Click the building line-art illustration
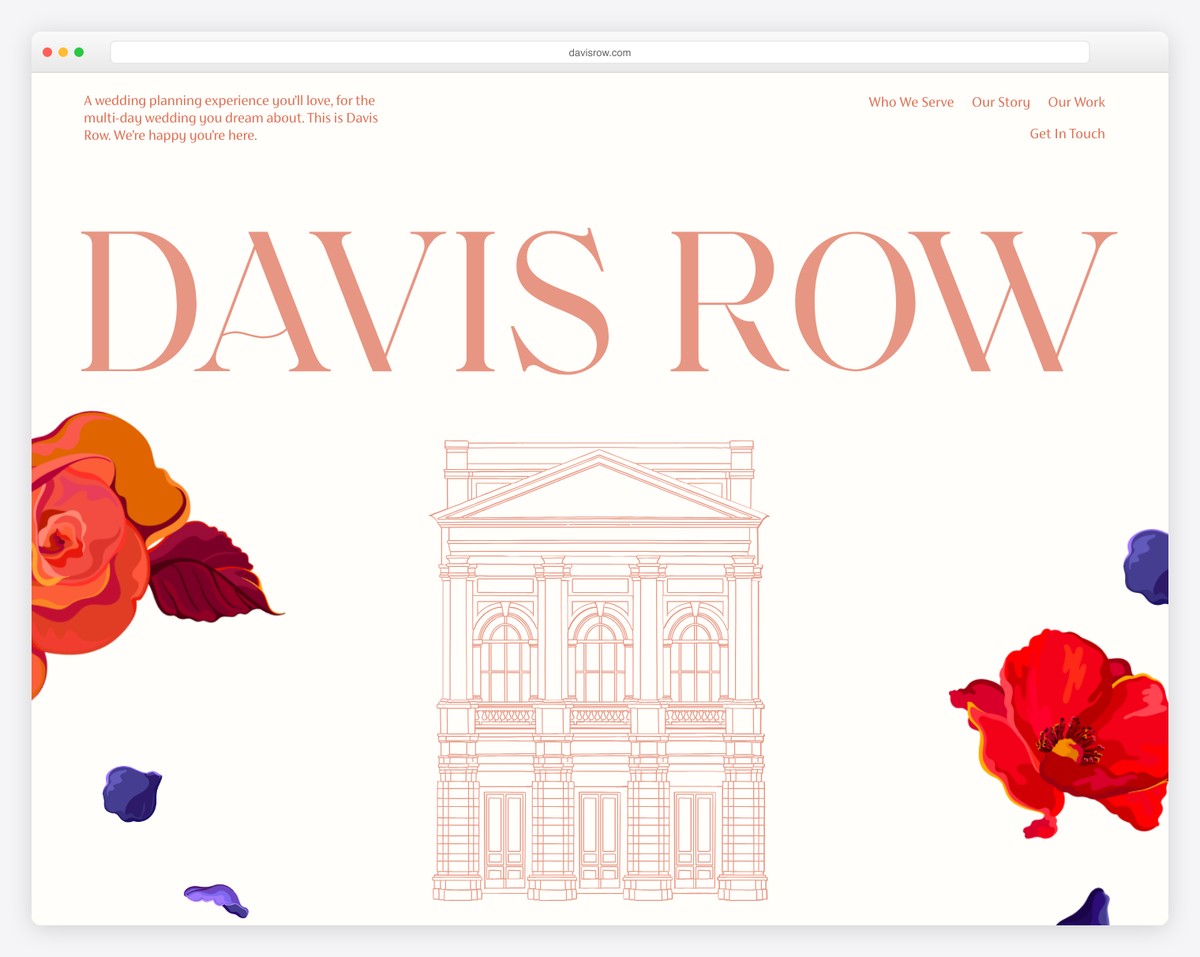The image size is (1200, 957). (600, 670)
